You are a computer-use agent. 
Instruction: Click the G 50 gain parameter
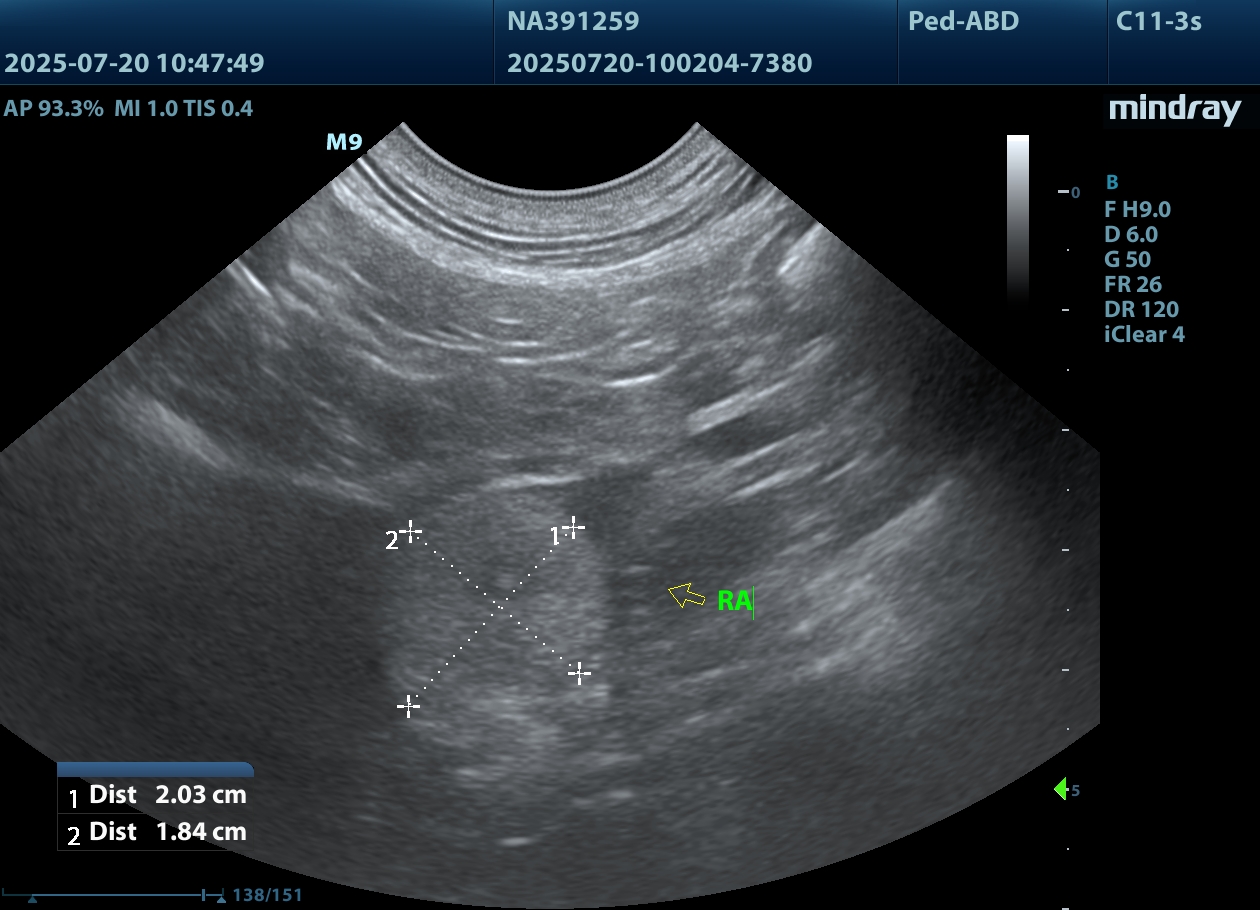1127,260
